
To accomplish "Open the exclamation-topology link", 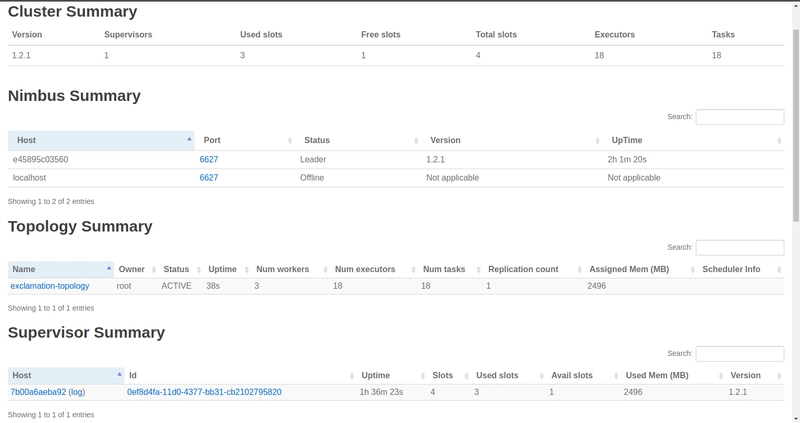I will click(x=50, y=286).
